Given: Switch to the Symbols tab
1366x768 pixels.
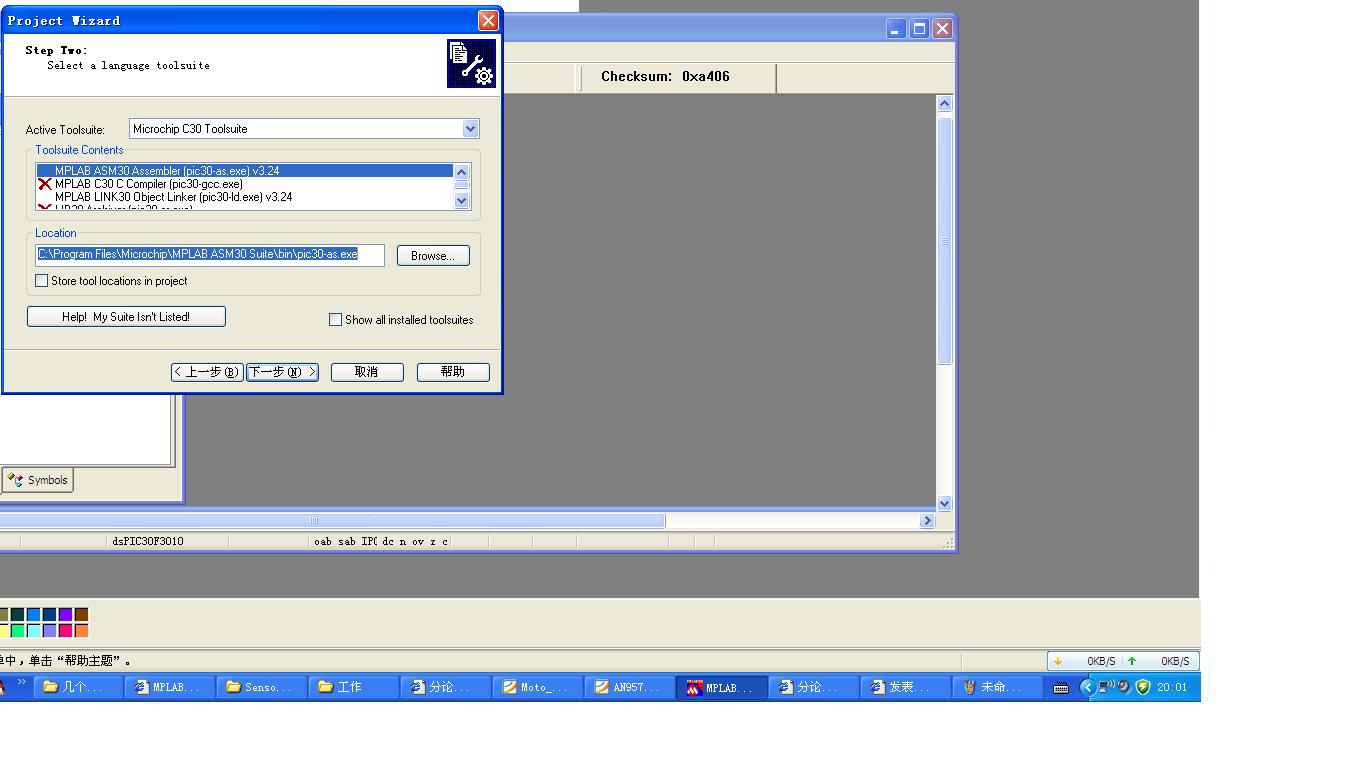Looking at the screenshot, I should [38, 480].
